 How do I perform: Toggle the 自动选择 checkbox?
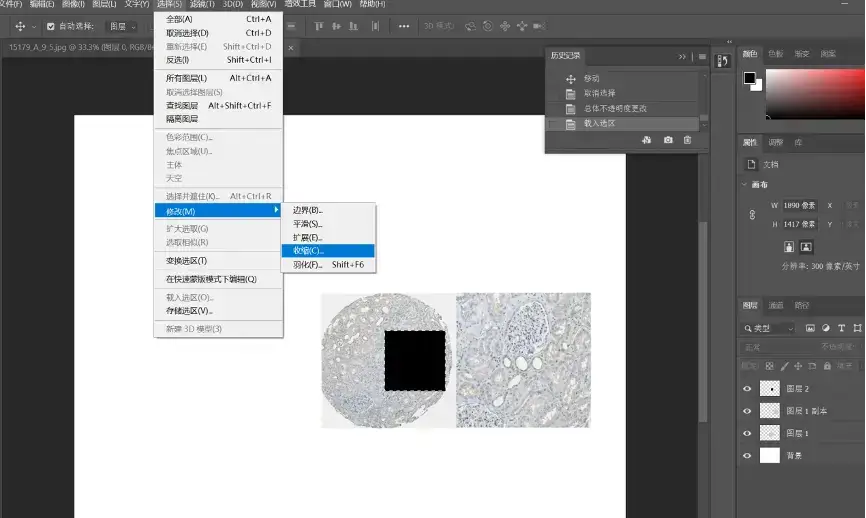point(51,26)
